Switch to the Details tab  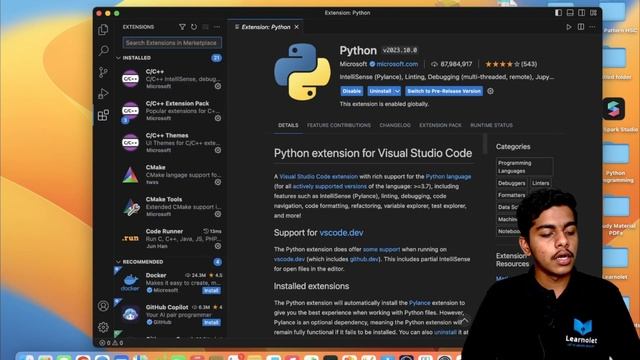tap(288, 125)
